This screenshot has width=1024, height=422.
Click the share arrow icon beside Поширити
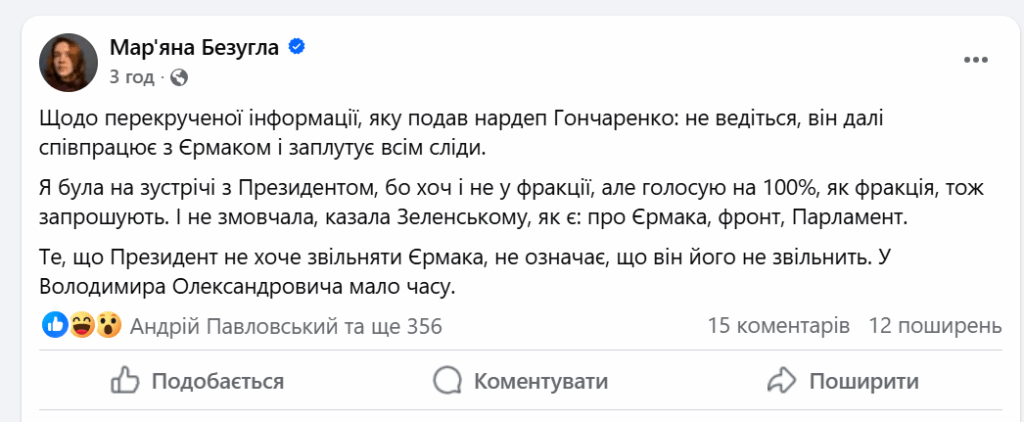click(x=779, y=380)
